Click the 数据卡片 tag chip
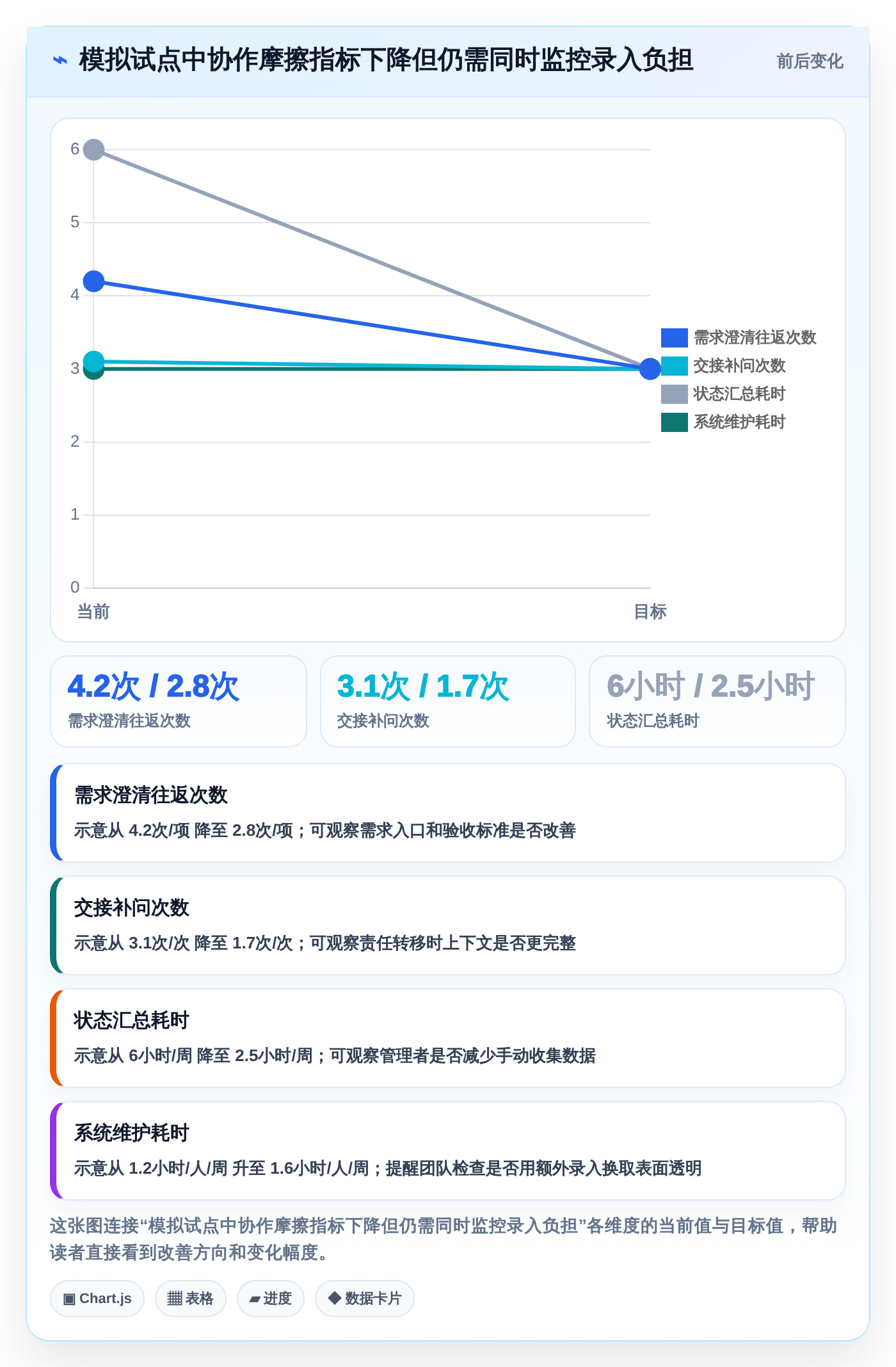 pos(365,1299)
